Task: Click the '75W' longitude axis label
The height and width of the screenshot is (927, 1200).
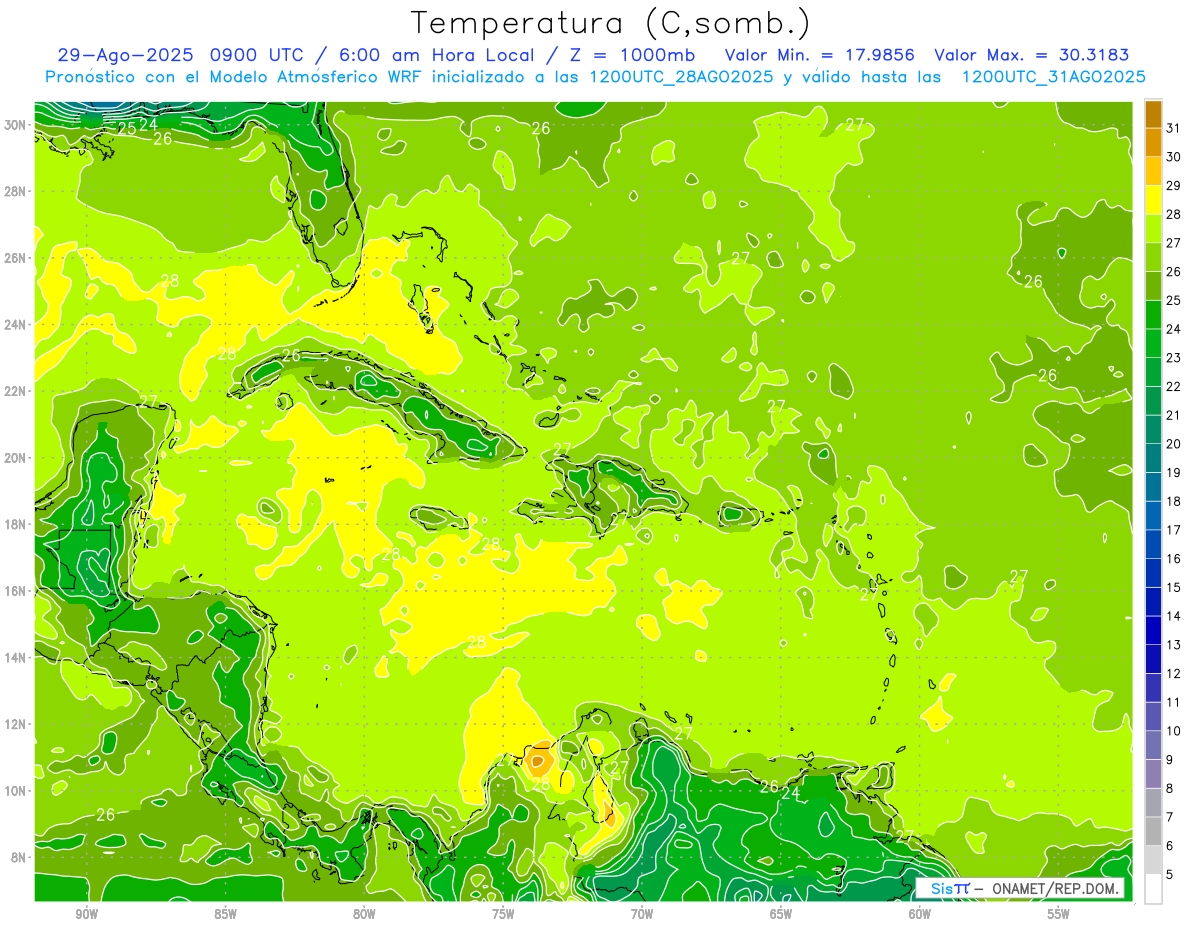Action: click(503, 914)
